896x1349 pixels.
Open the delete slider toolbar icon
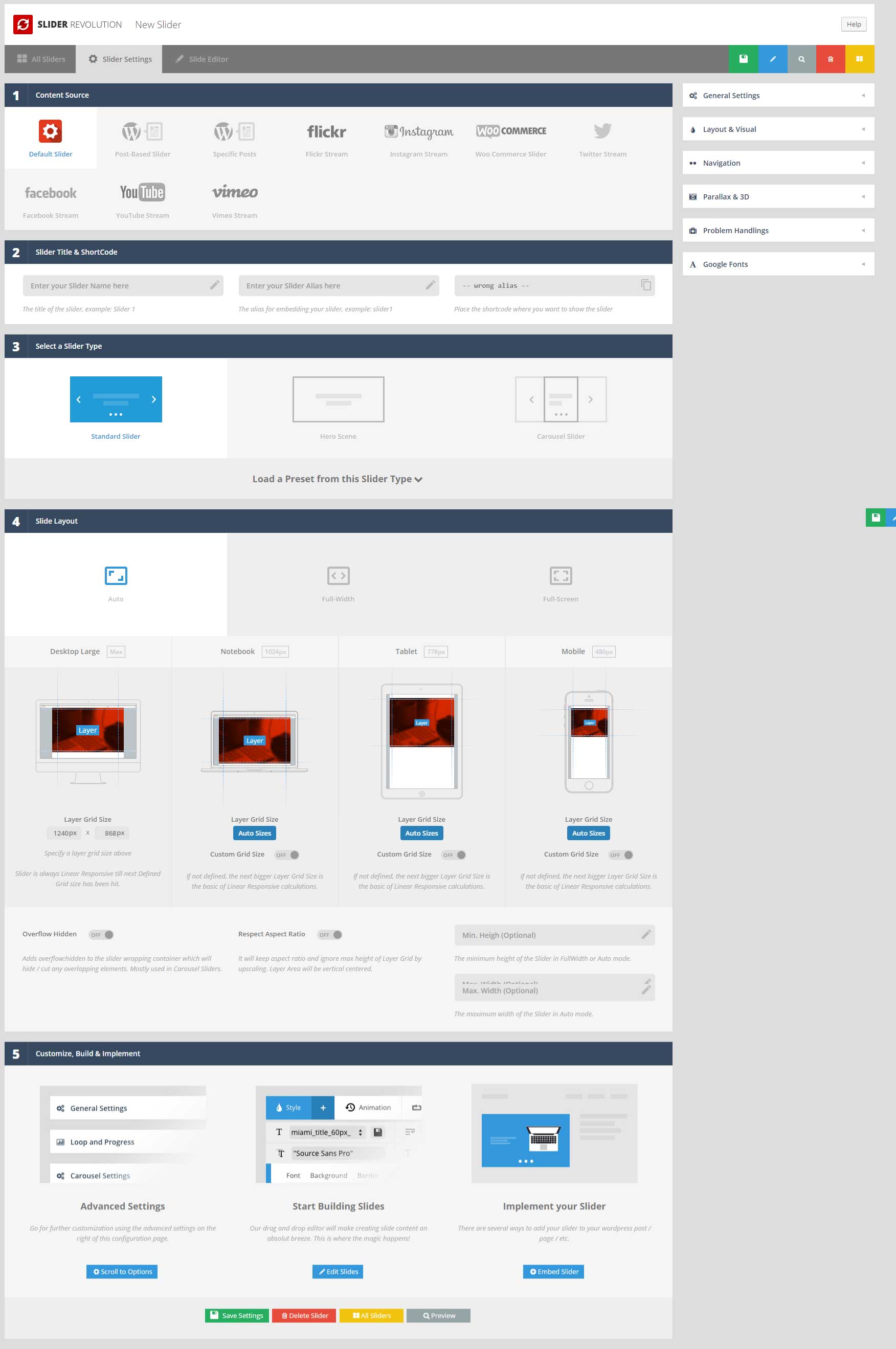click(x=831, y=58)
